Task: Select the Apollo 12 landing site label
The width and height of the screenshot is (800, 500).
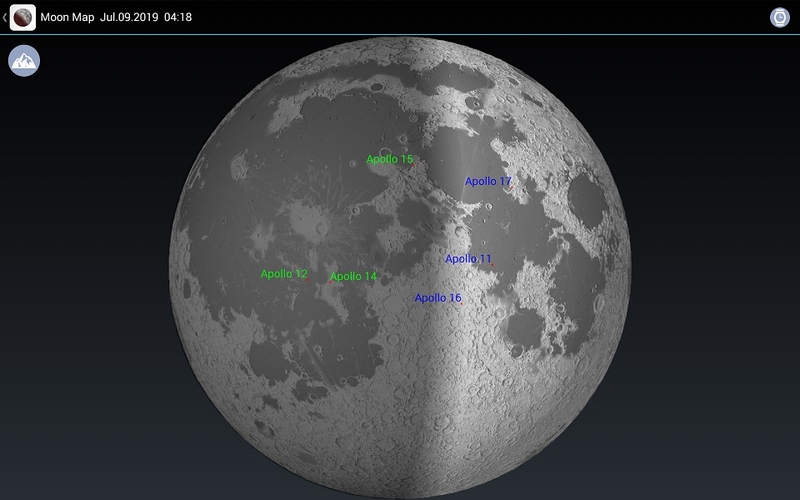Action: click(284, 274)
